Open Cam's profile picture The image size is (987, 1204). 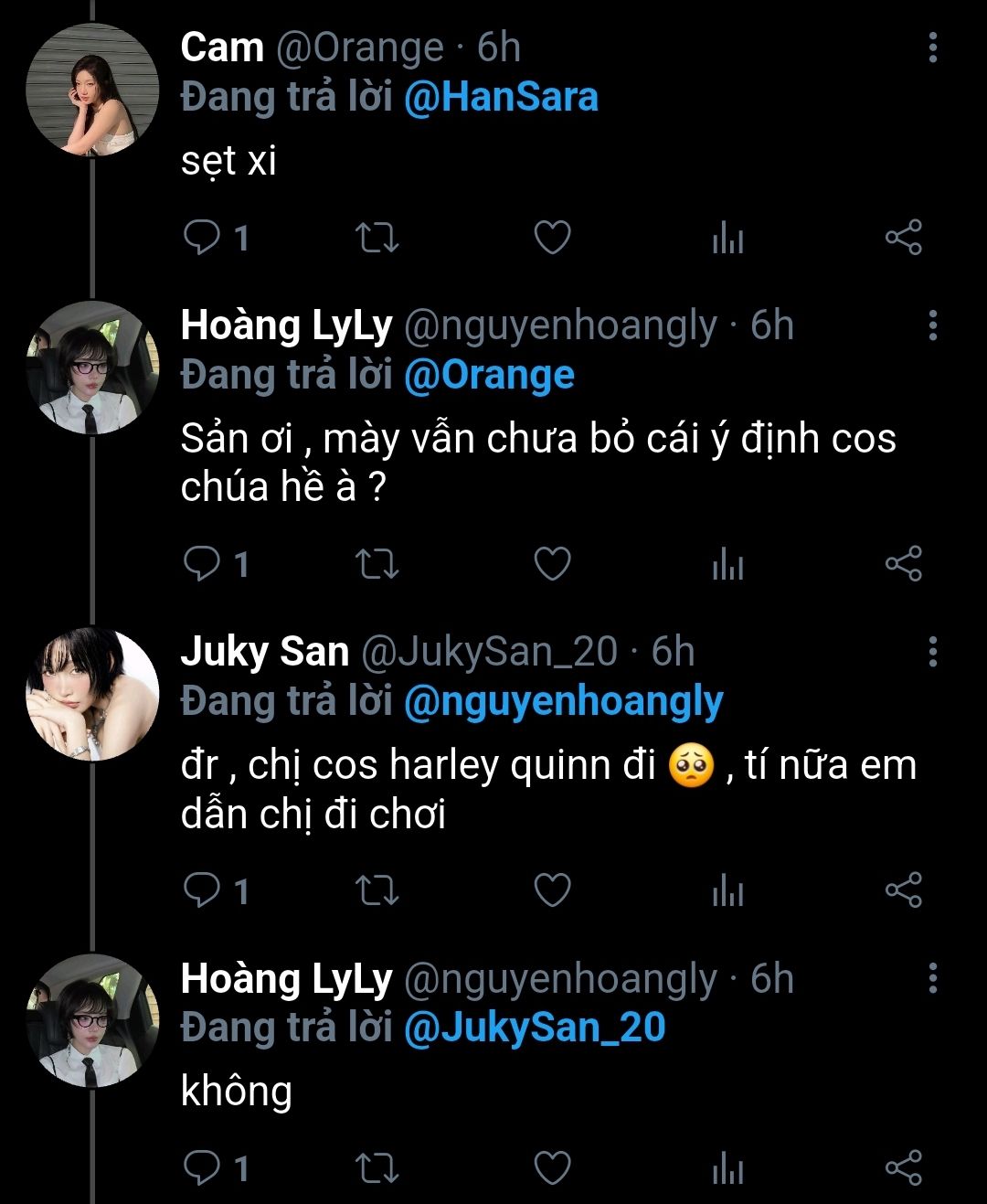[x=91, y=90]
